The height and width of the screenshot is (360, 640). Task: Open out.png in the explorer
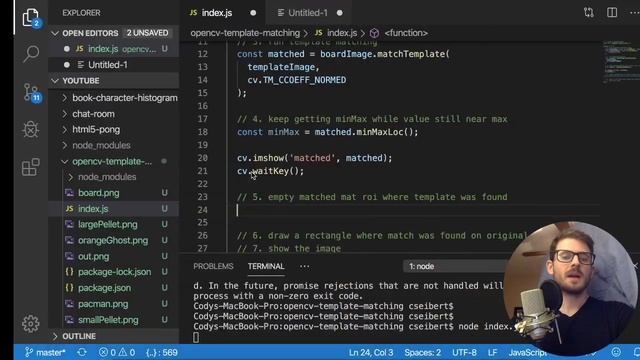[113, 256]
